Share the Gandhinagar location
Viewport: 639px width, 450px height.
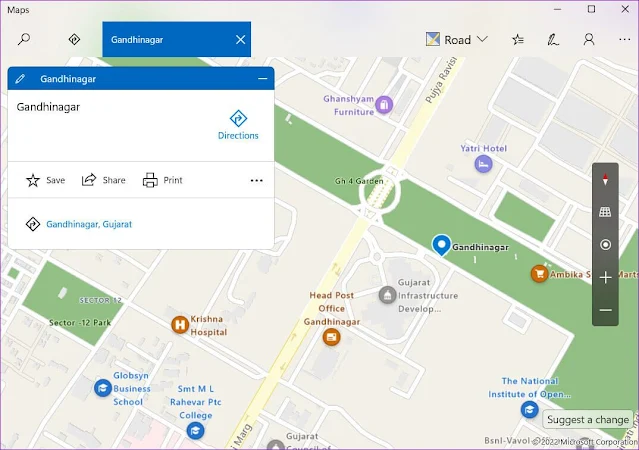(104, 180)
